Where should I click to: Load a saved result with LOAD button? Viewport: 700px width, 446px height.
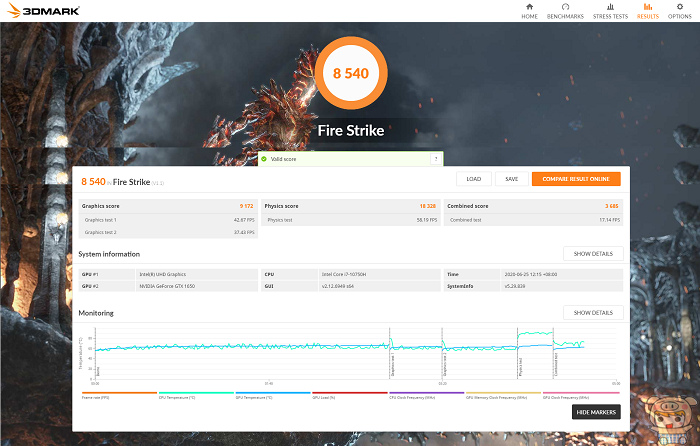(x=473, y=179)
